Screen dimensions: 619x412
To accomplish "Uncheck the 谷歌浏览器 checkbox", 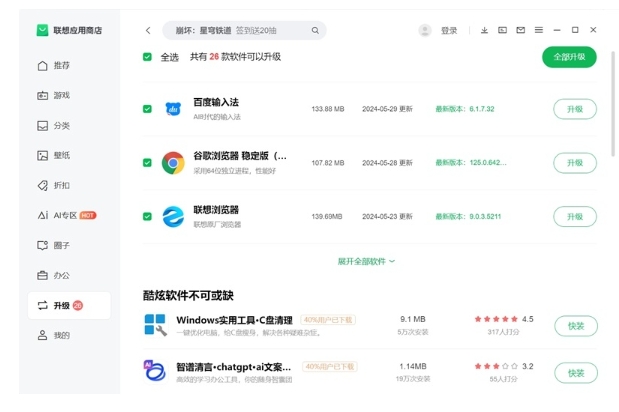I will coord(147,163).
